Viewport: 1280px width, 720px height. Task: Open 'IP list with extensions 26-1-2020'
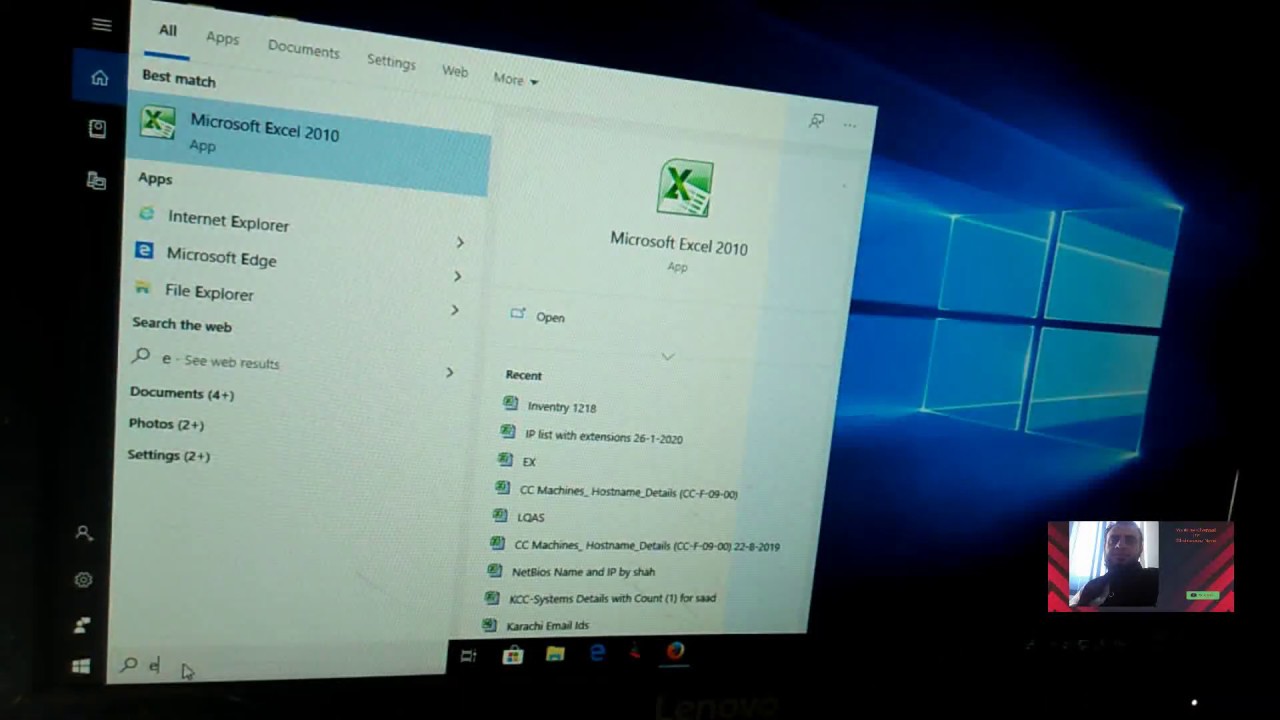point(604,436)
